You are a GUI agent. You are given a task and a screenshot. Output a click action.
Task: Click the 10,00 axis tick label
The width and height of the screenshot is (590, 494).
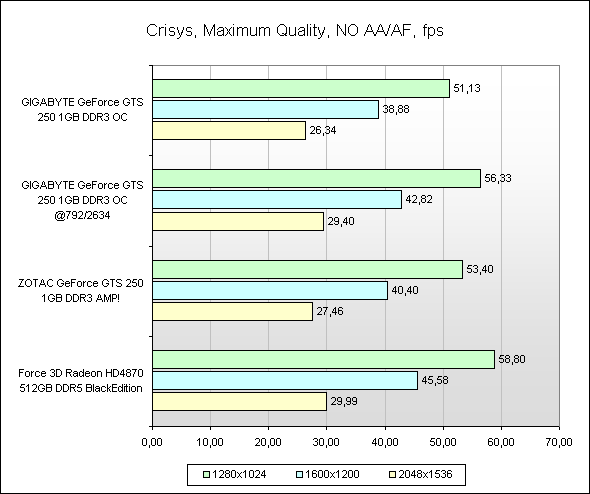[x=210, y=442]
